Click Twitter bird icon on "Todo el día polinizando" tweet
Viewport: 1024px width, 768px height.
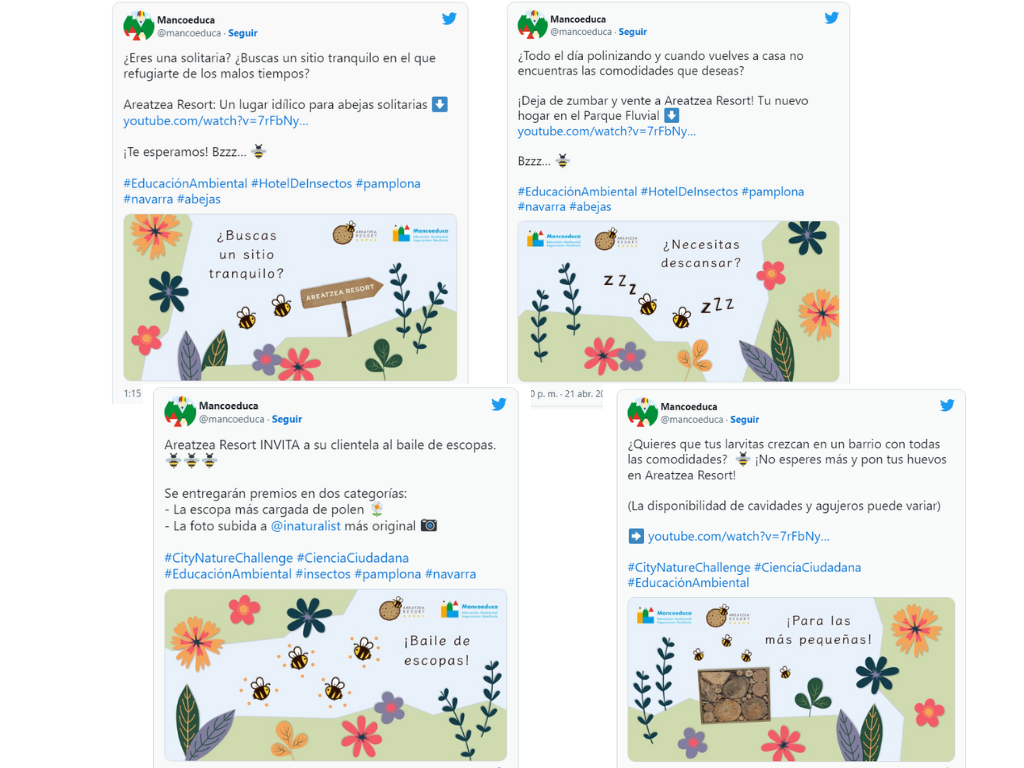(831, 18)
